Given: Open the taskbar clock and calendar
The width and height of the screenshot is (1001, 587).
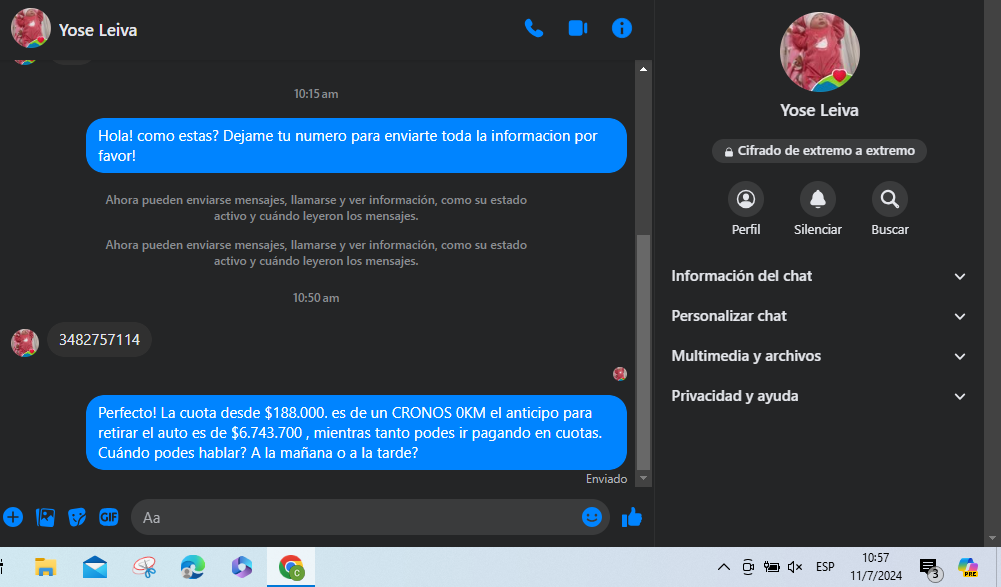Looking at the screenshot, I should pyautogui.click(x=875, y=567).
